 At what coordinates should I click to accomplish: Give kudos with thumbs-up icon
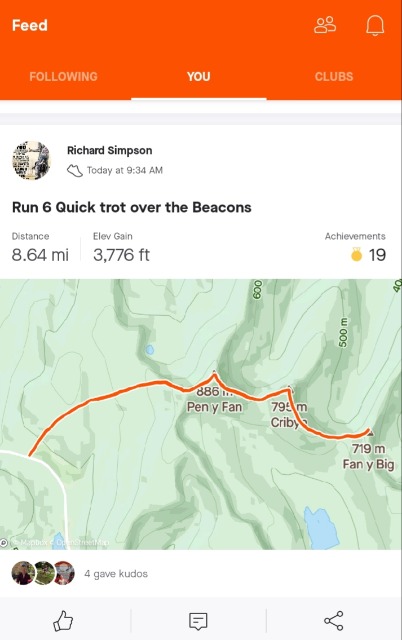coord(63,621)
